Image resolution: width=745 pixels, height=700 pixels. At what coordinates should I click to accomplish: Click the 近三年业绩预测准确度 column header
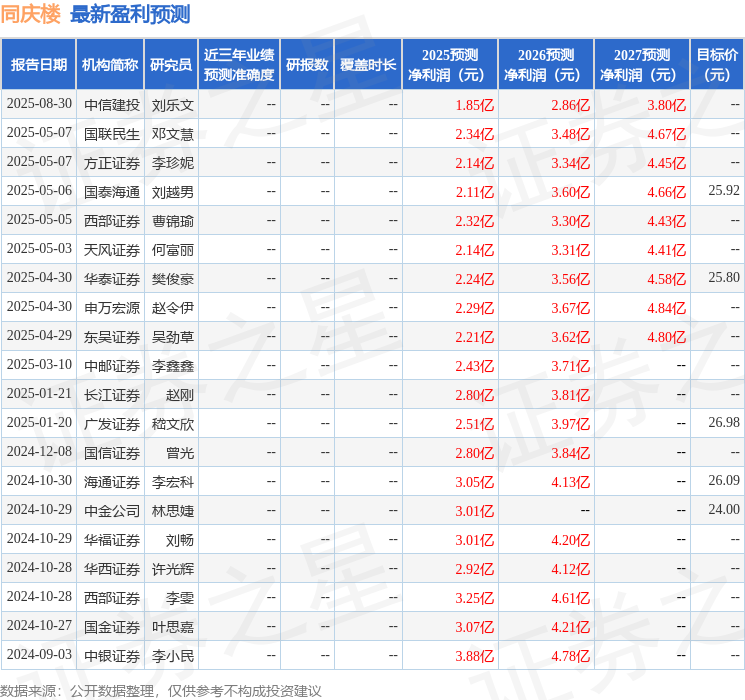pyautogui.click(x=239, y=65)
